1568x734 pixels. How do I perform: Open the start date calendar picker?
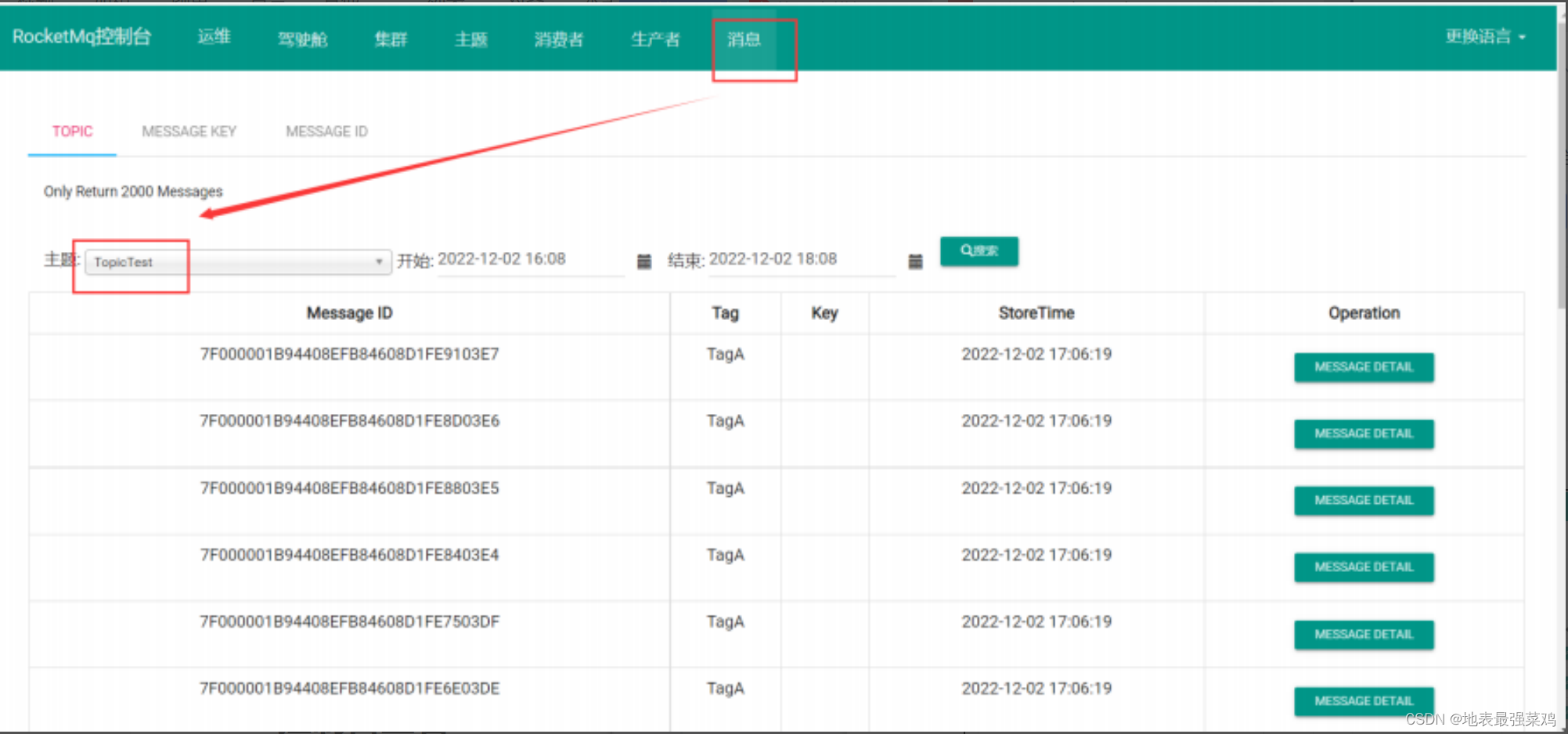tap(643, 261)
